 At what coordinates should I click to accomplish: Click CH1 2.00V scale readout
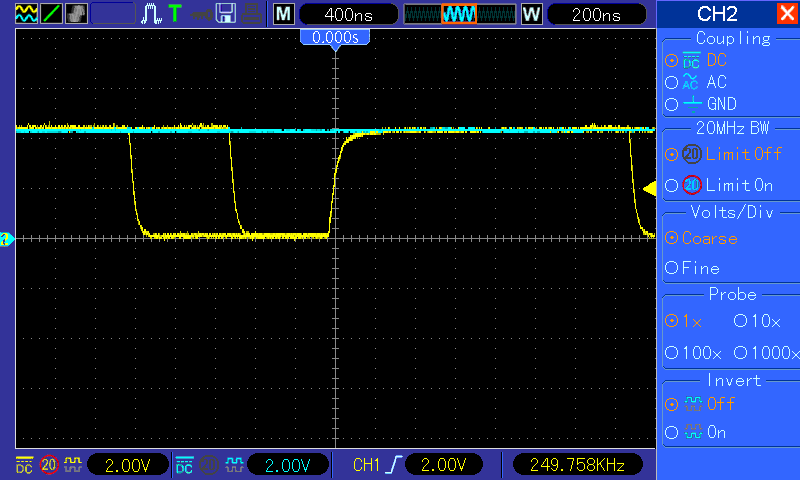coord(128,465)
